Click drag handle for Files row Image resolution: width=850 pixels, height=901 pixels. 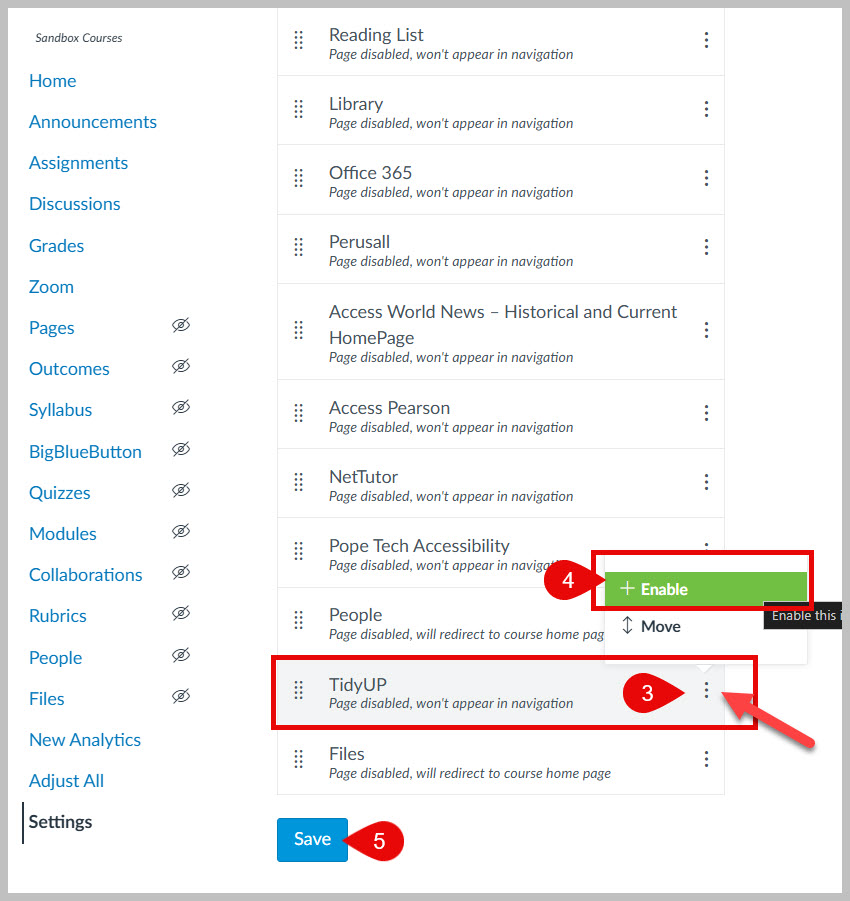pos(298,759)
